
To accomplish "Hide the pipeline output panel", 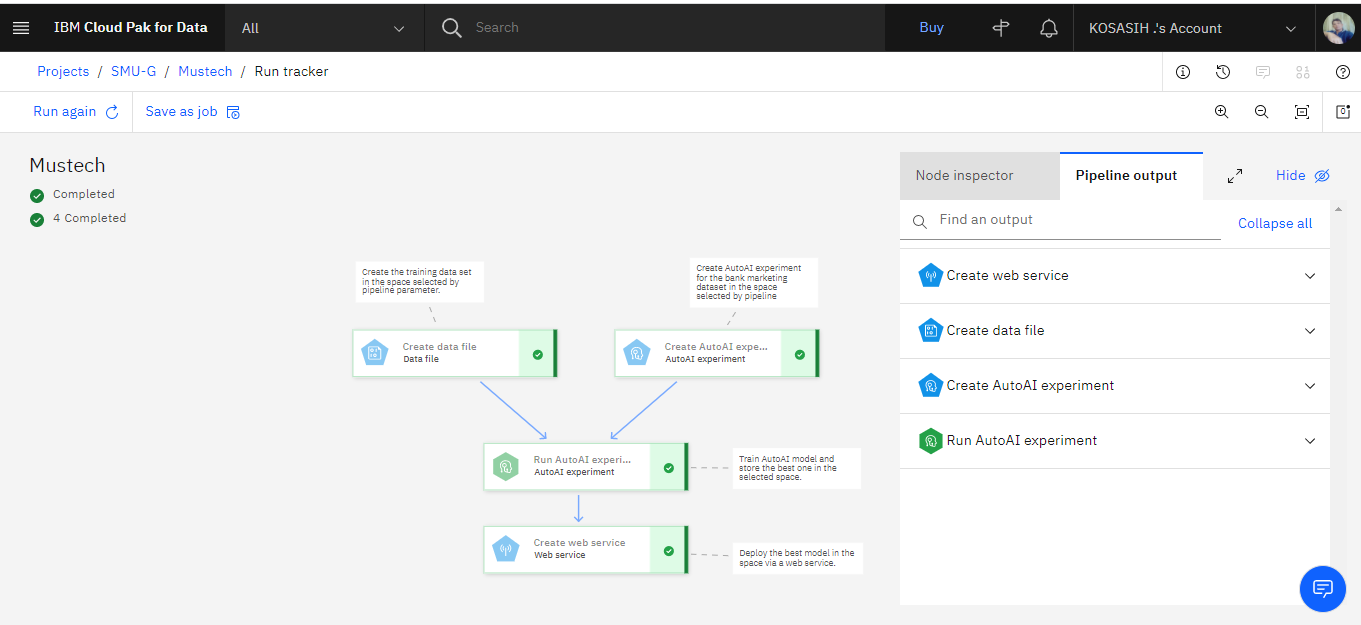I will 1303,176.
